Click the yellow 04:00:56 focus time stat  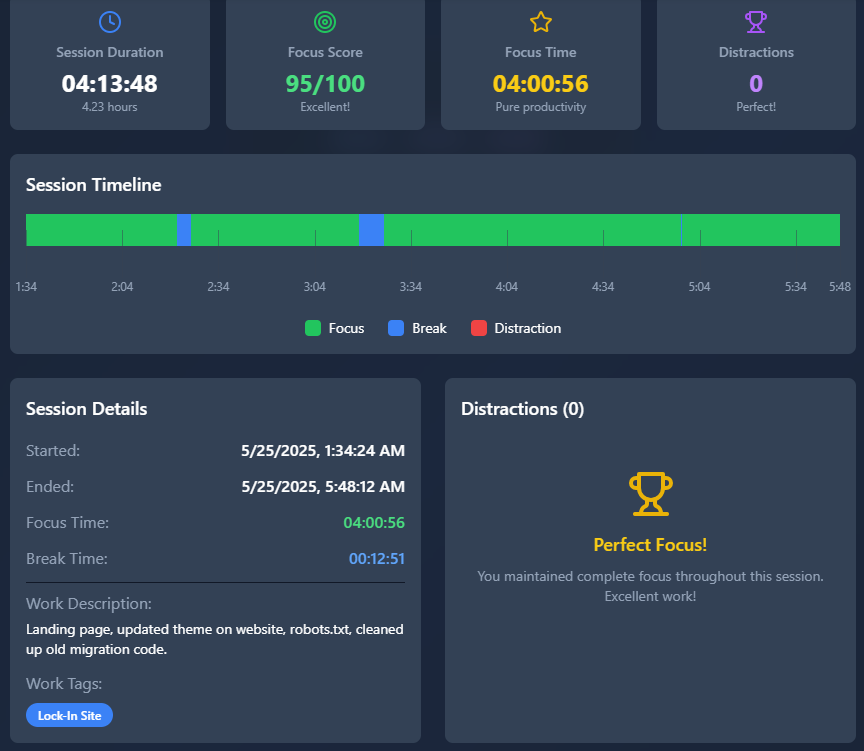point(541,83)
